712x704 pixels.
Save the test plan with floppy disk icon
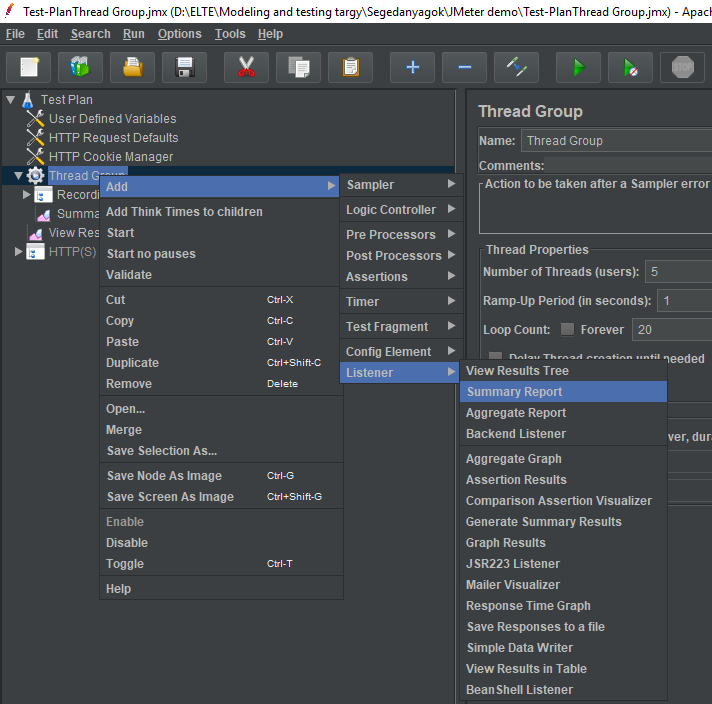[x=184, y=68]
